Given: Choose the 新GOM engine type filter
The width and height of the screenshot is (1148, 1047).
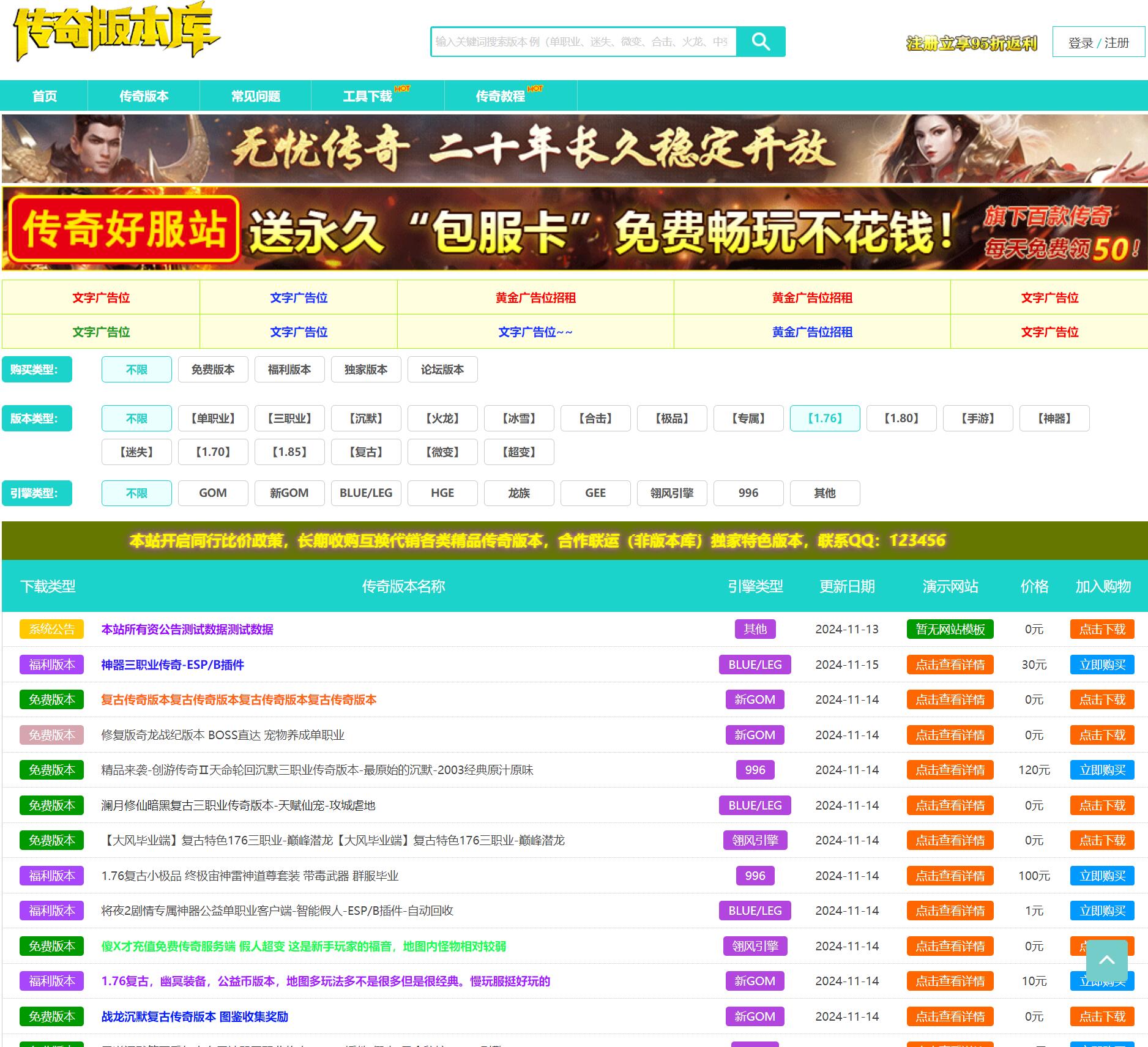Looking at the screenshot, I should point(289,493).
